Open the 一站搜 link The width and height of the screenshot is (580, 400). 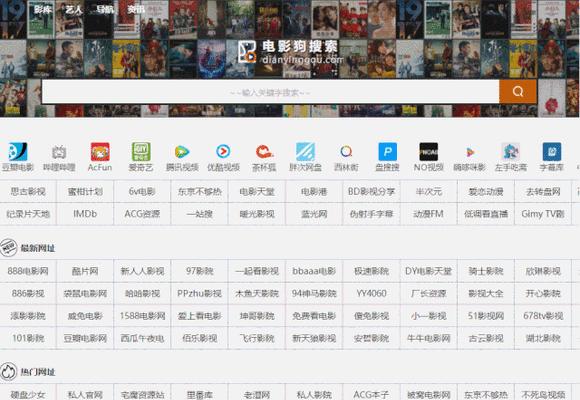(199, 214)
